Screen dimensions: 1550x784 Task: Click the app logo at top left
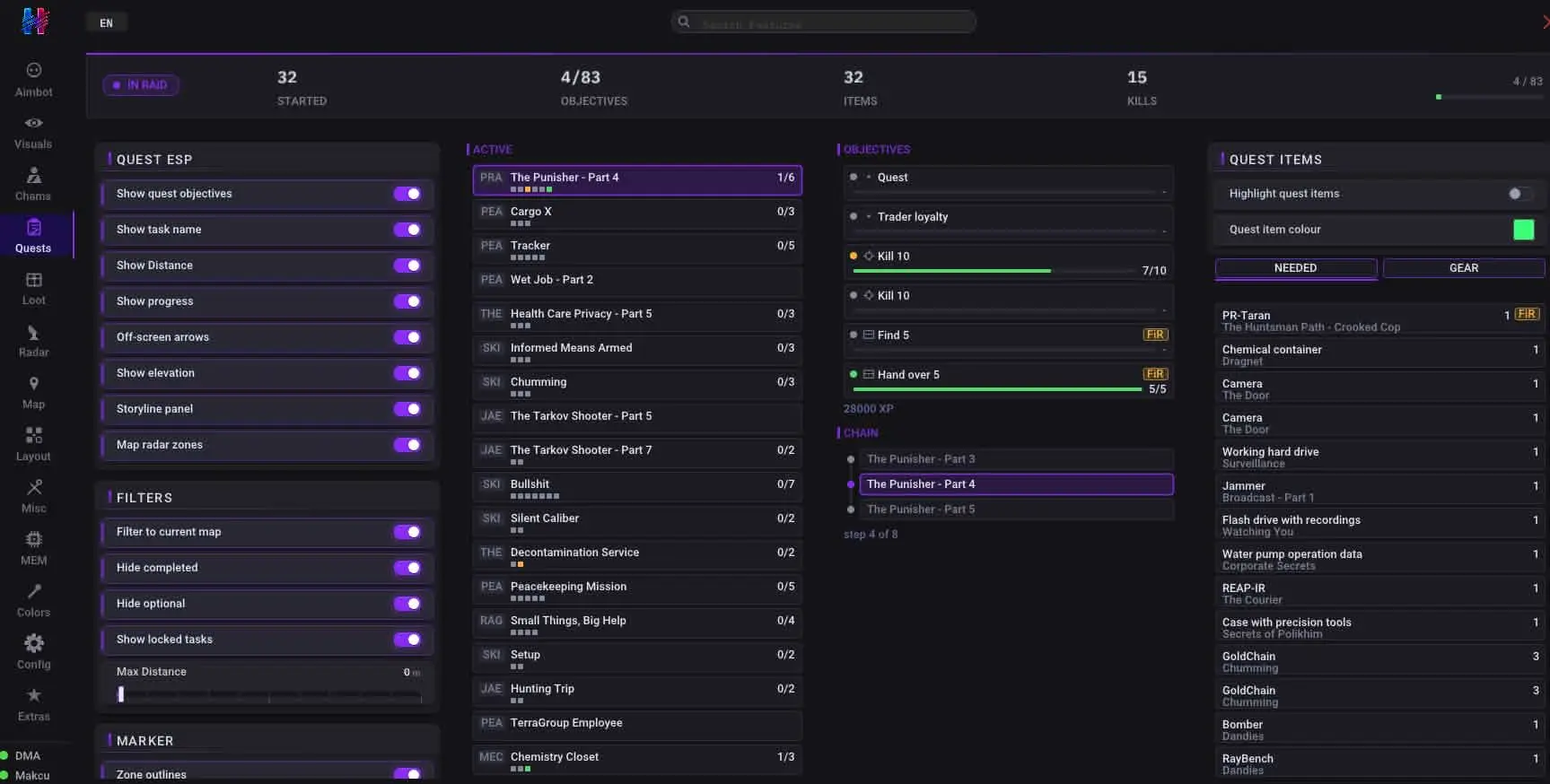tap(35, 21)
